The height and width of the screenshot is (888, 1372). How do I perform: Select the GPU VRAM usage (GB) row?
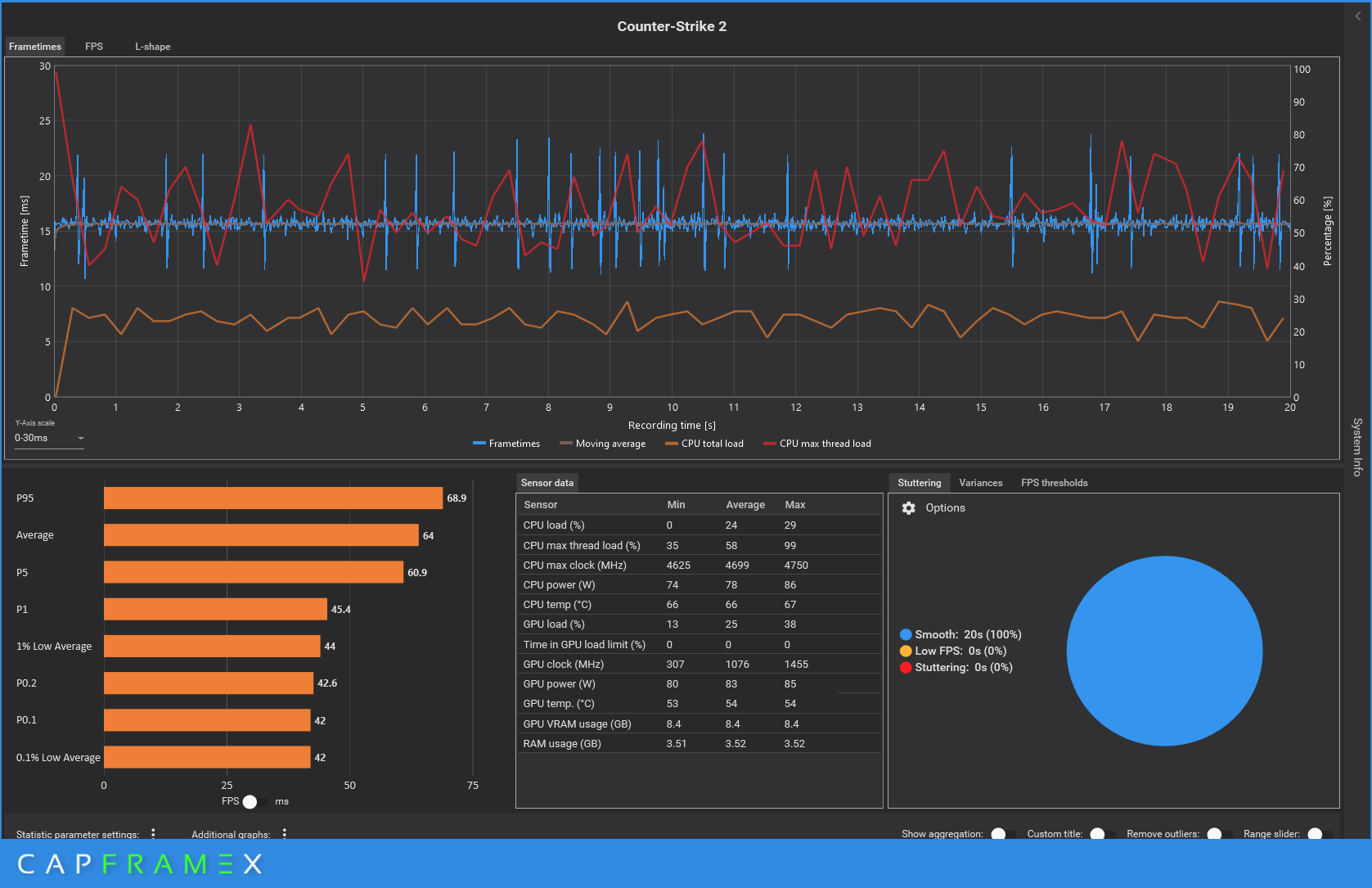(699, 723)
